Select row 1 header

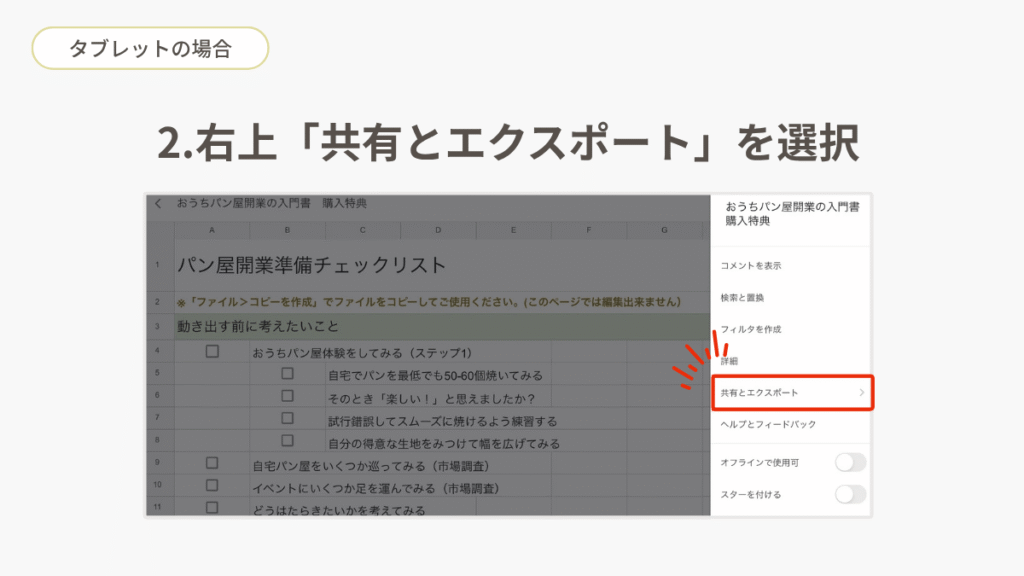(x=160, y=264)
